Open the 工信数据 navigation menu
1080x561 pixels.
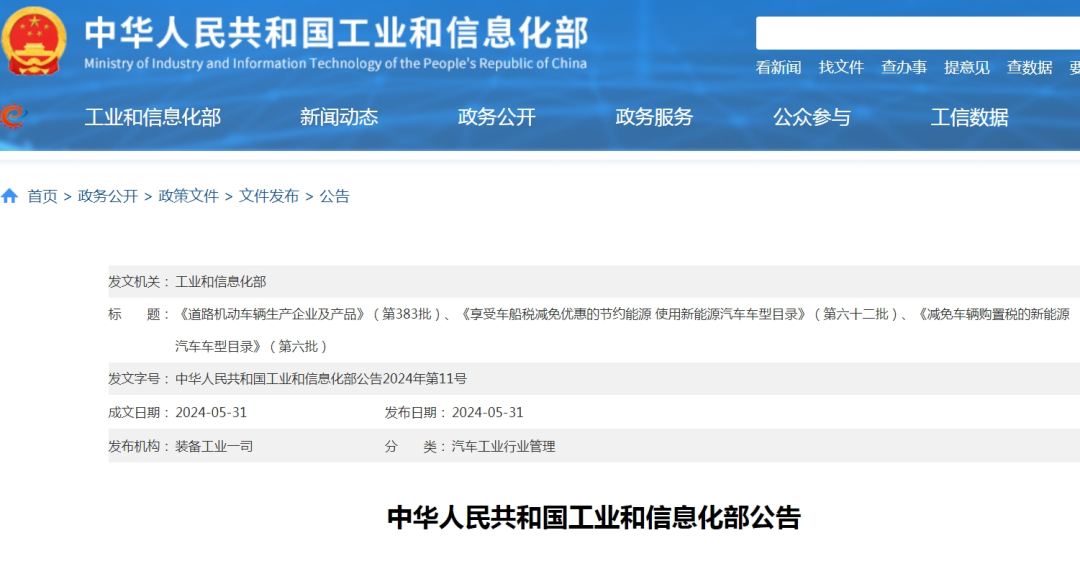tap(969, 117)
